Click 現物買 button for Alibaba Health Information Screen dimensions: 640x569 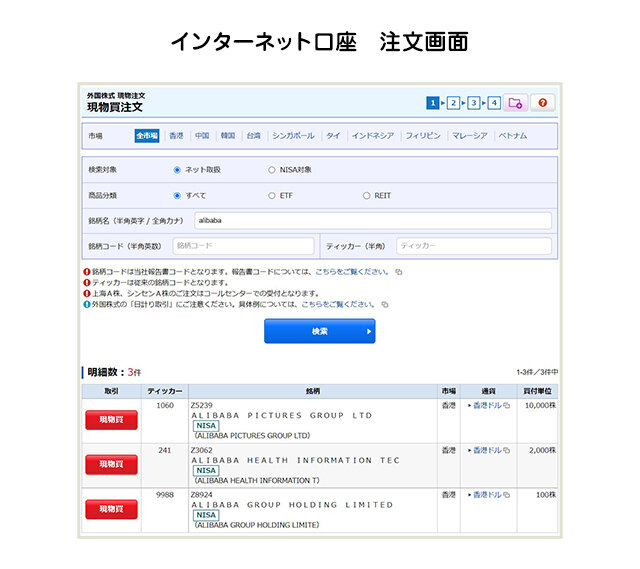[x=110, y=464]
